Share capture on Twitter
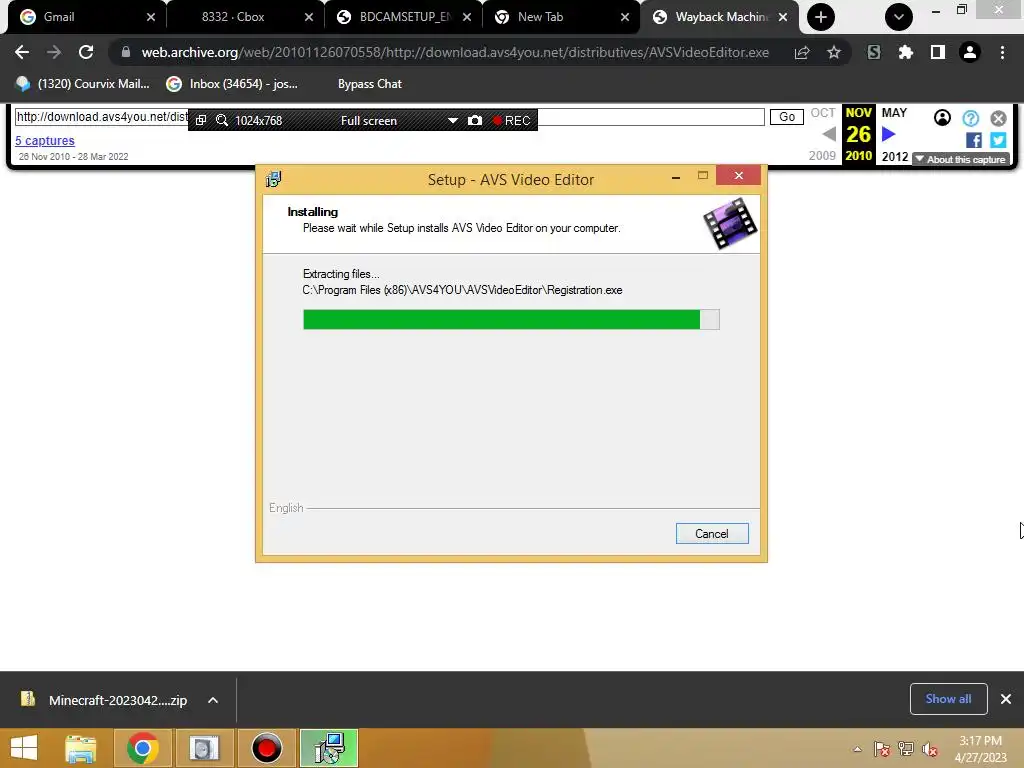The height and width of the screenshot is (768, 1024). click(x=997, y=140)
